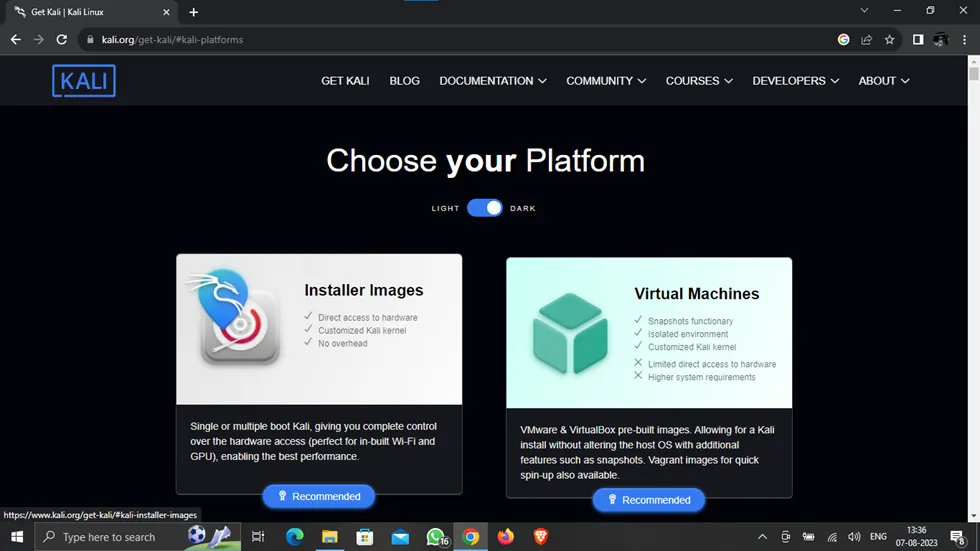This screenshot has height=551, width=980.
Task: Bookmark this page with the star icon
Action: pos(889,39)
